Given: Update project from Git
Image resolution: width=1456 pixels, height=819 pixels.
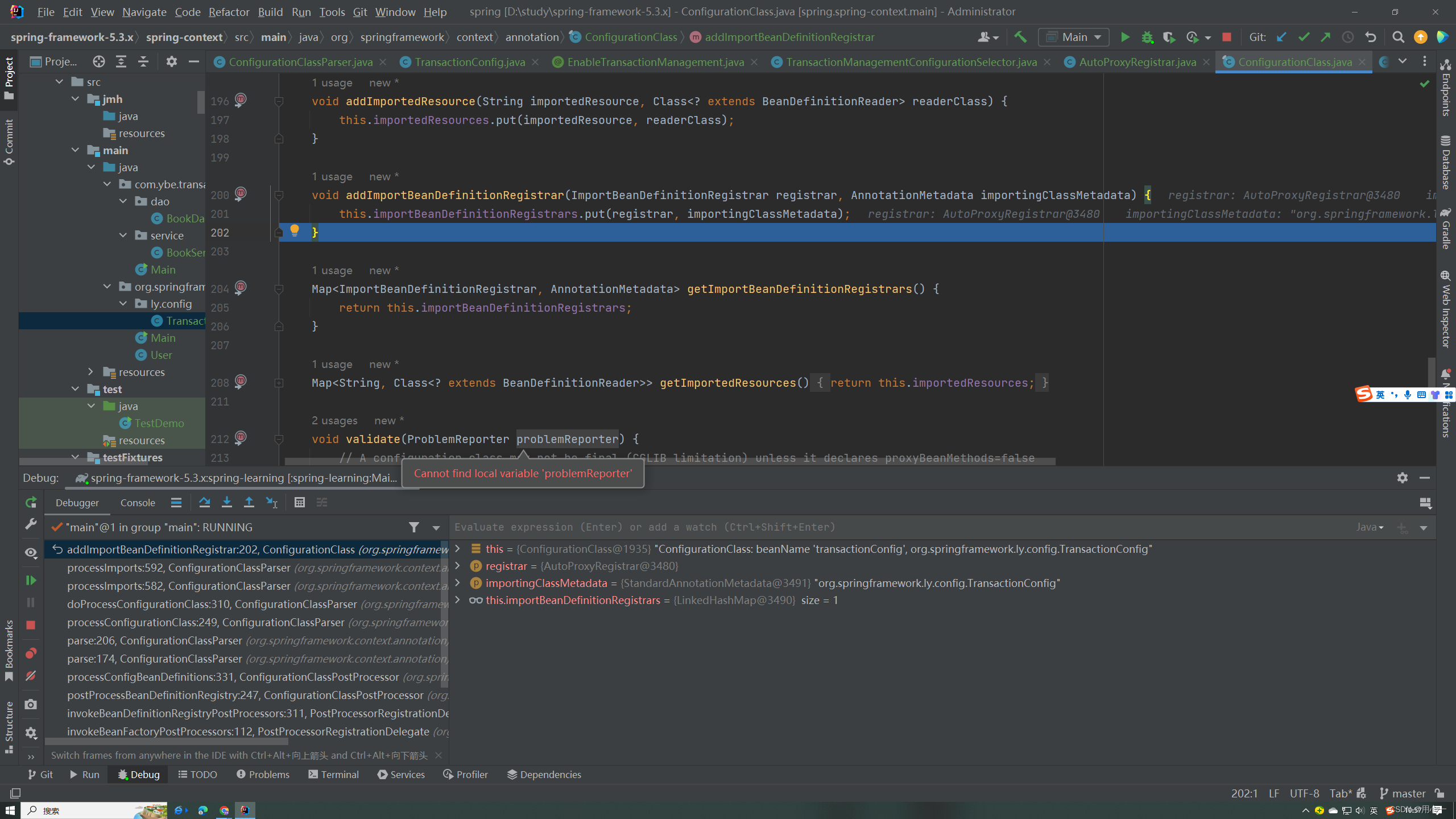Looking at the screenshot, I should point(1281,37).
